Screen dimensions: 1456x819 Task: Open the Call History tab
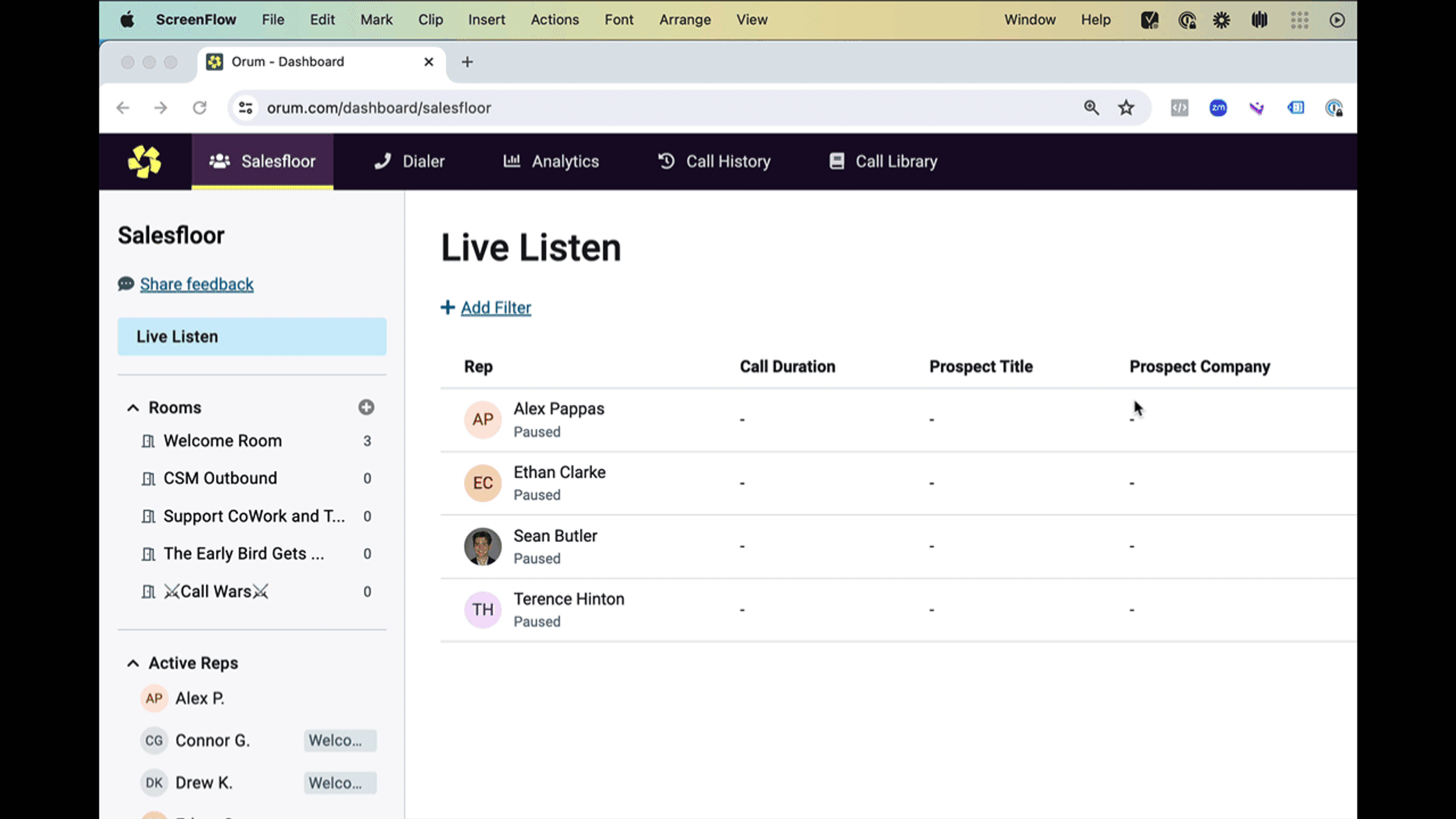coord(714,162)
